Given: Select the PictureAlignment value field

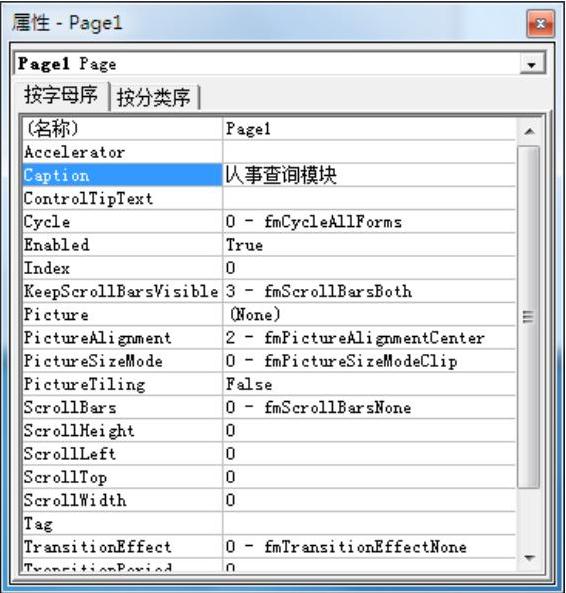Looking at the screenshot, I should pyautogui.click(x=369, y=338).
